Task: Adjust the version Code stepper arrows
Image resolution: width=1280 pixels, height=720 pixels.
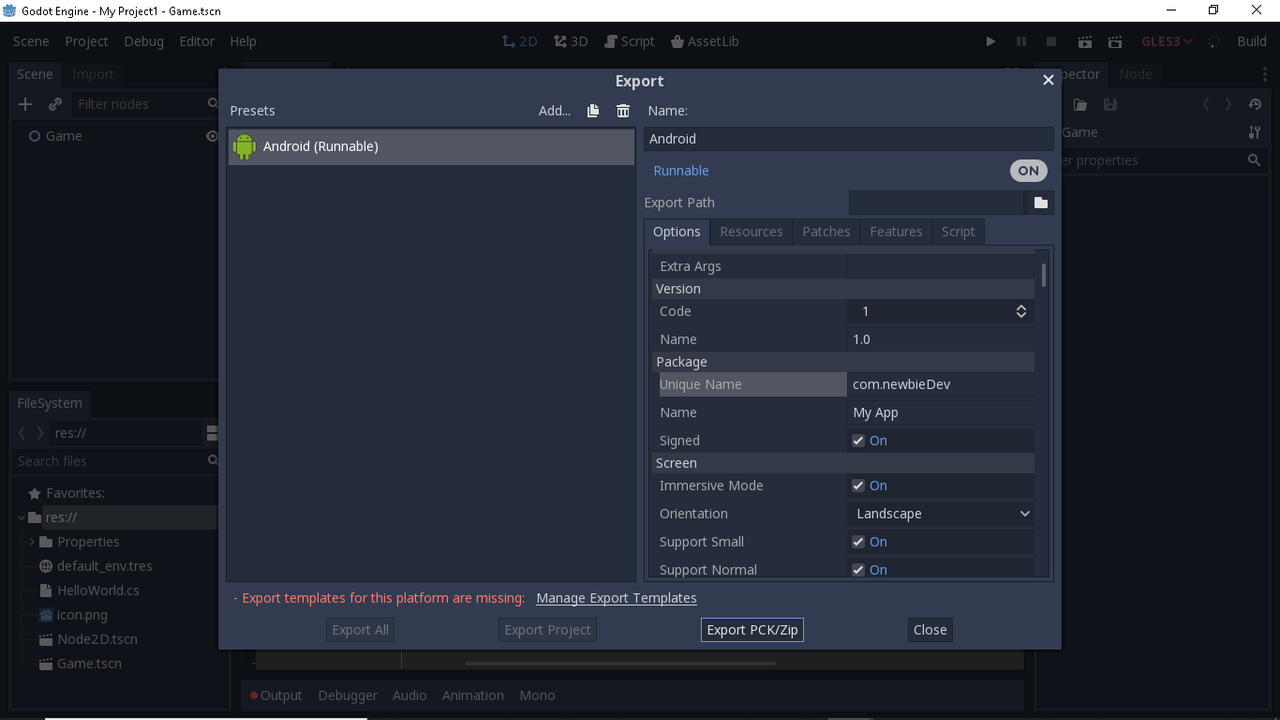Action: tap(1021, 311)
